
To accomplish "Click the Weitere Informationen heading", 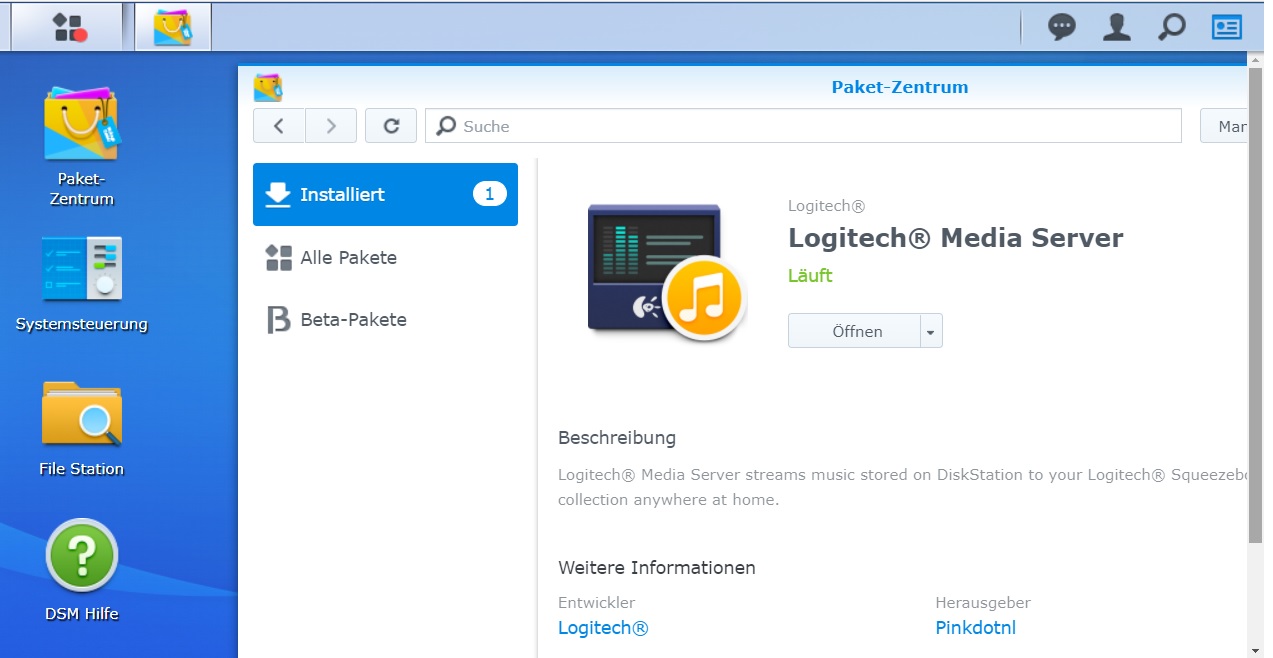I will [657, 568].
